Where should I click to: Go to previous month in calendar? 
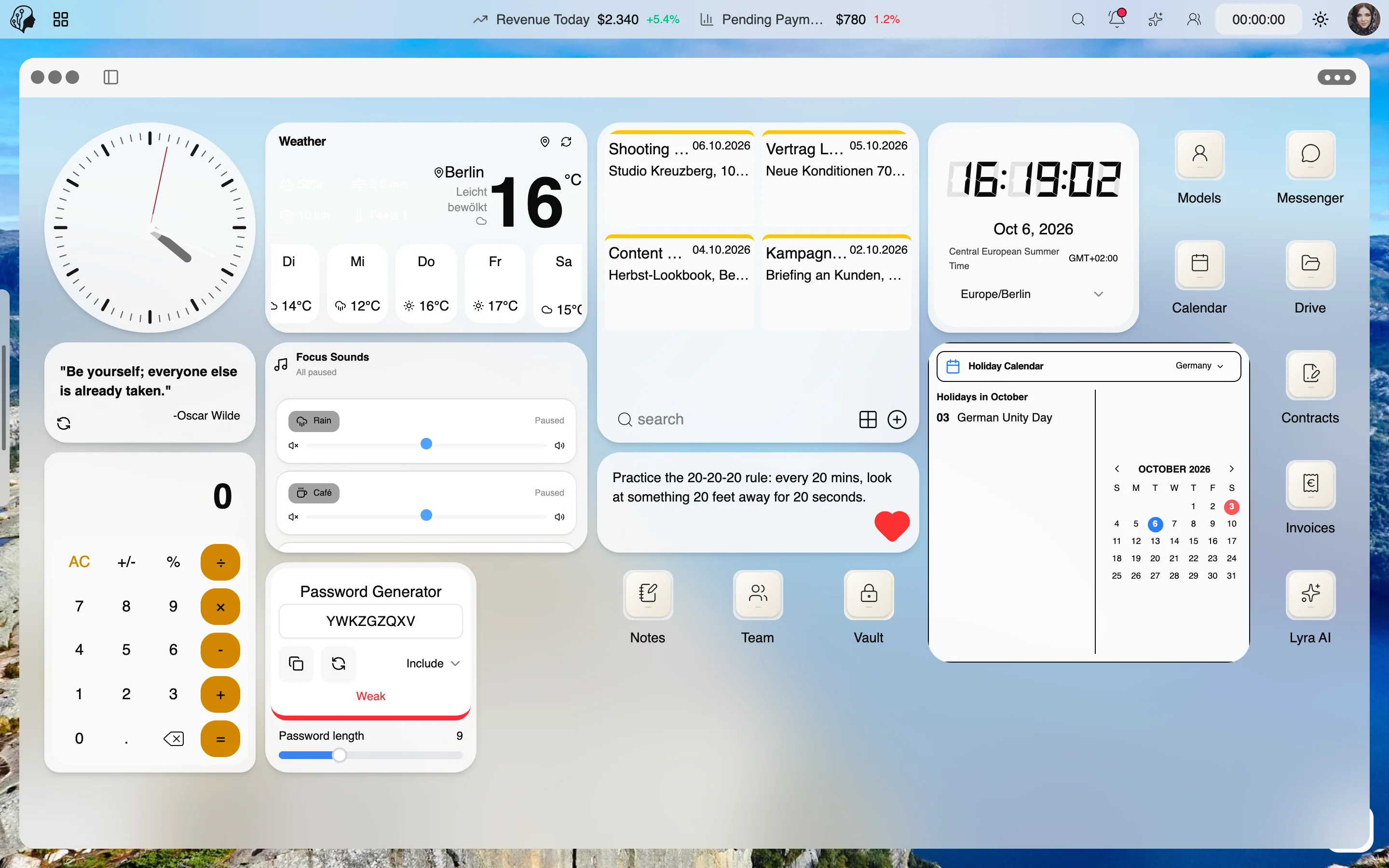pos(1117,469)
